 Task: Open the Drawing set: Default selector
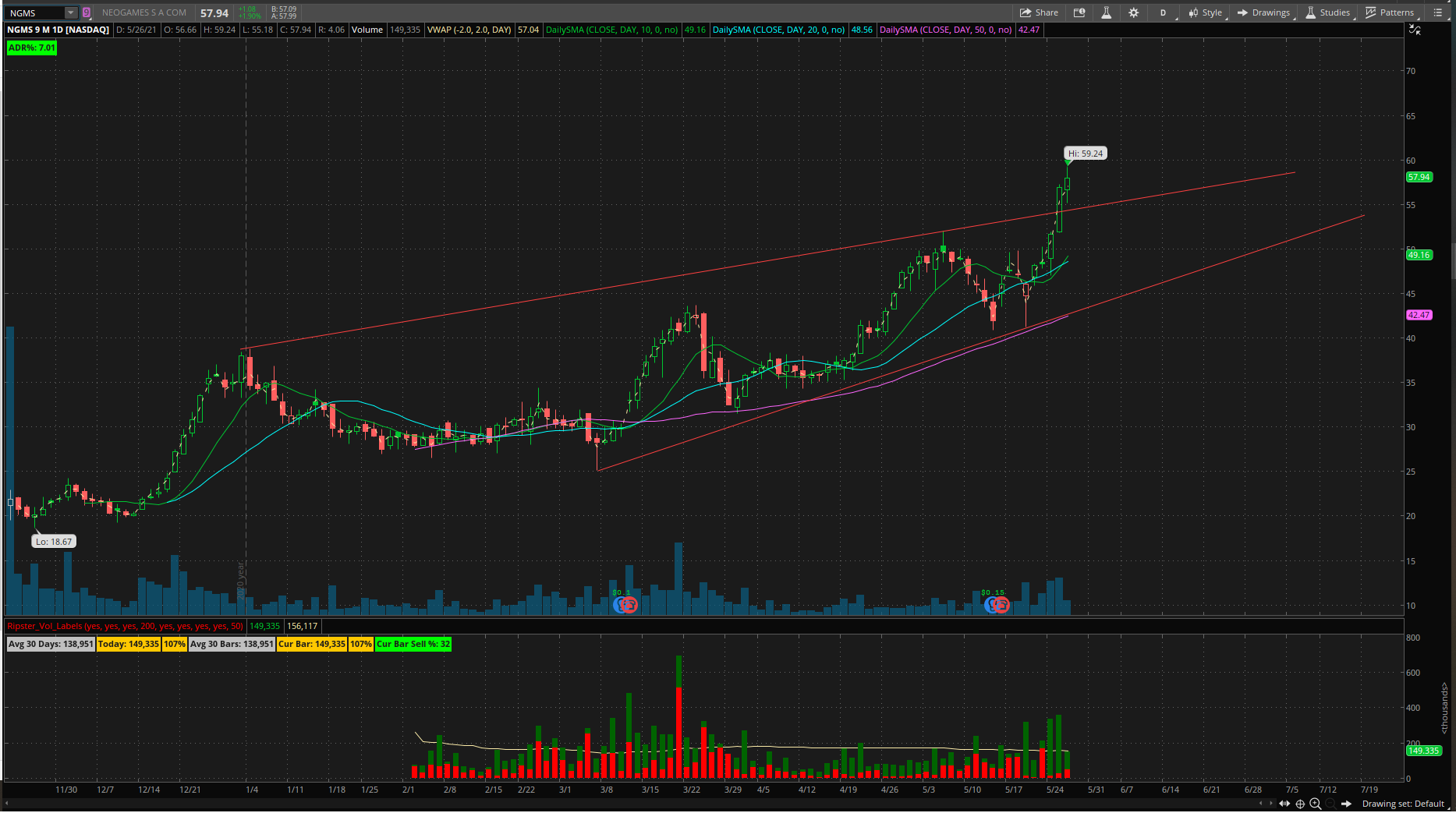[x=1403, y=804]
